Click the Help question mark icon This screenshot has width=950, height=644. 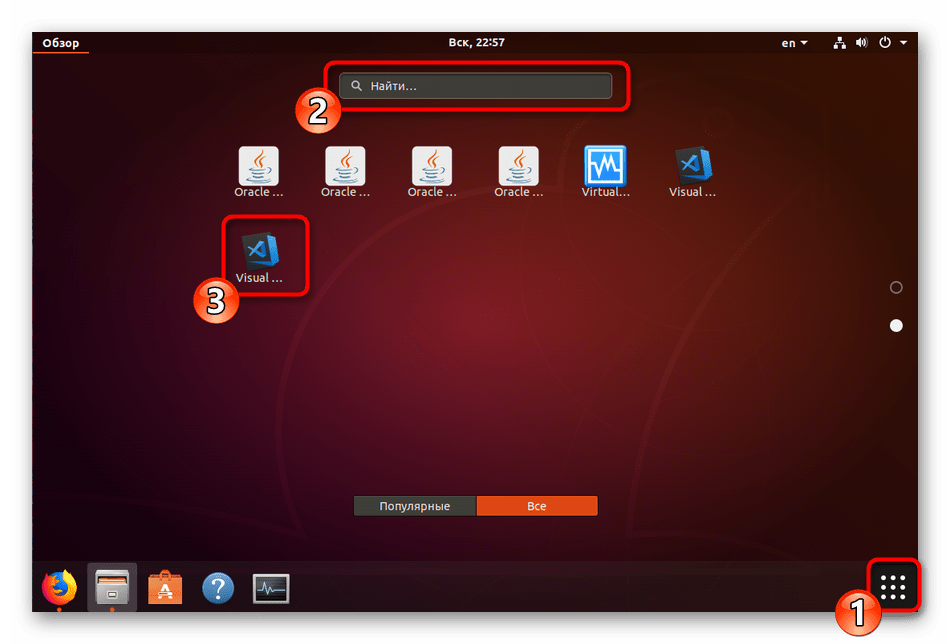pos(218,587)
